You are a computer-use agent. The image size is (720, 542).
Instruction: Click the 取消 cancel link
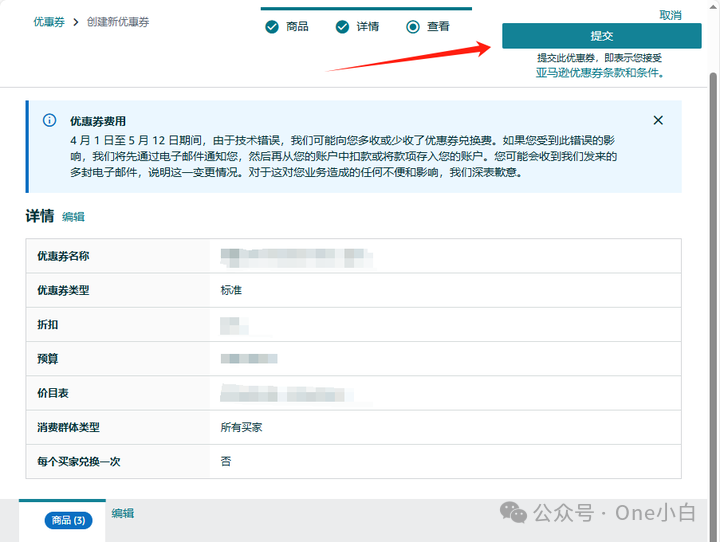point(670,15)
